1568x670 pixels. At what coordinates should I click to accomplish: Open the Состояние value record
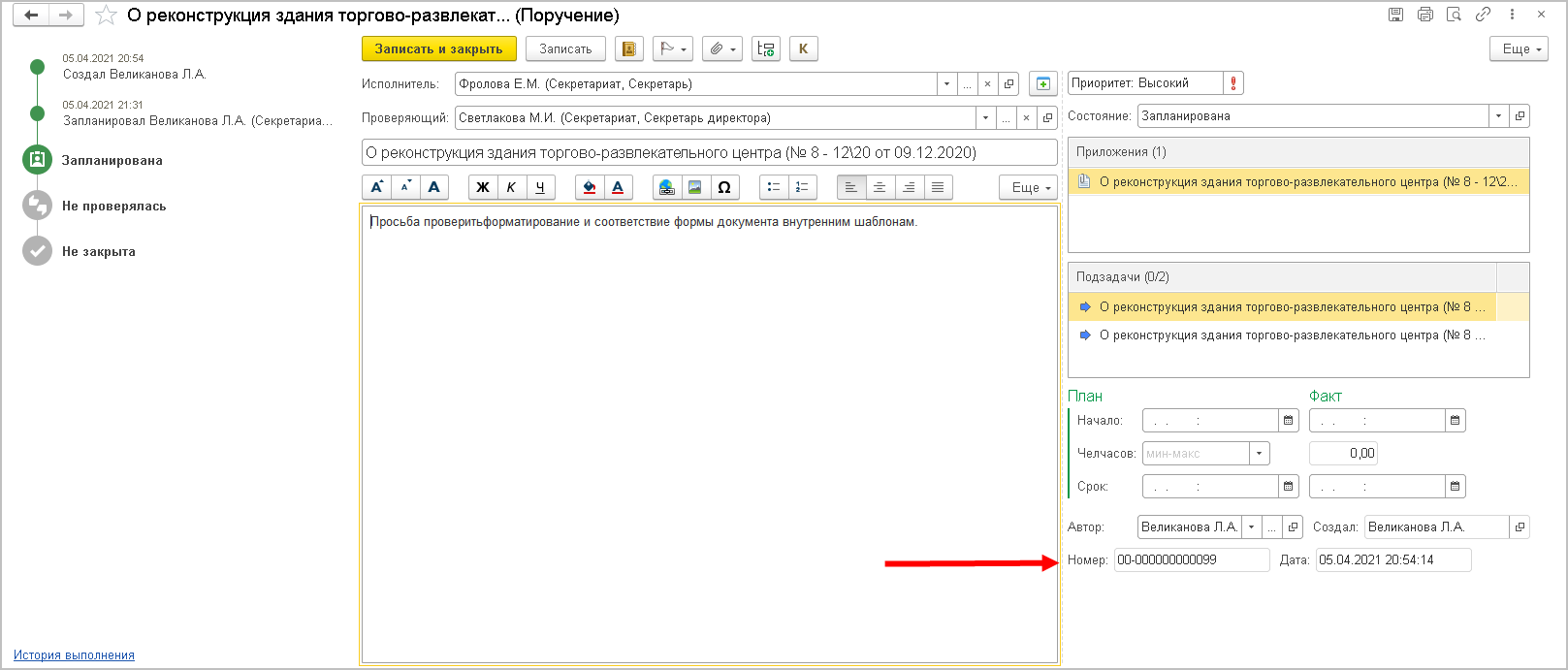click(x=1520, y=116)
